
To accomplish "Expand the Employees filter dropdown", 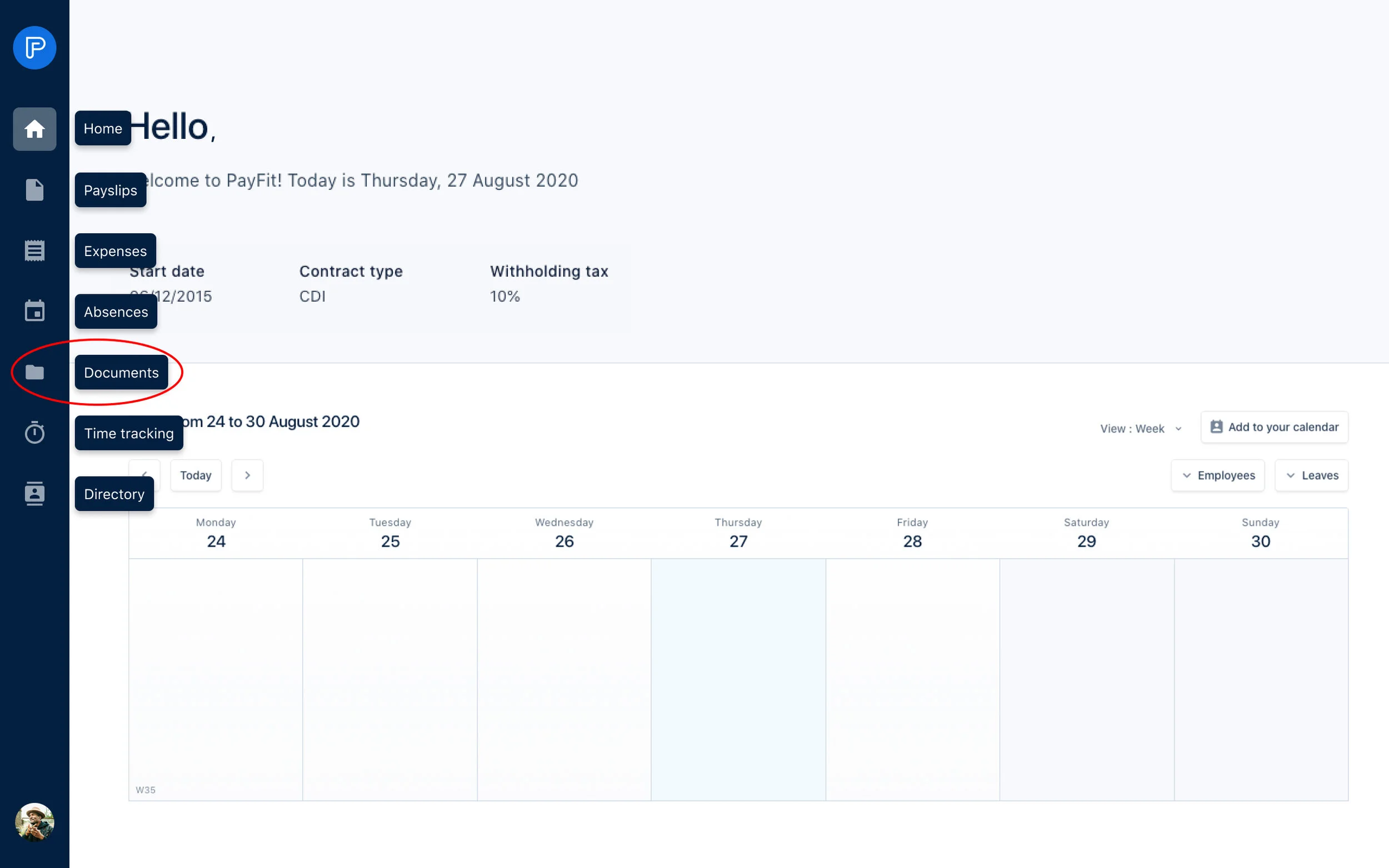I will pyautogui.click(x=1217, y=475).
